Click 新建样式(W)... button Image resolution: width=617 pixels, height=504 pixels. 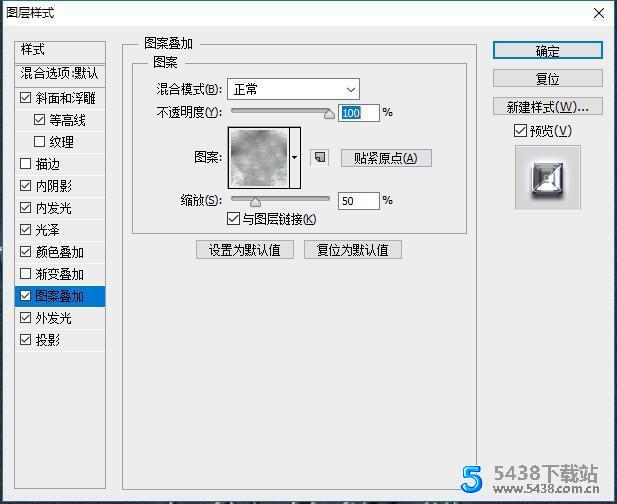click(x=548, y=106)
